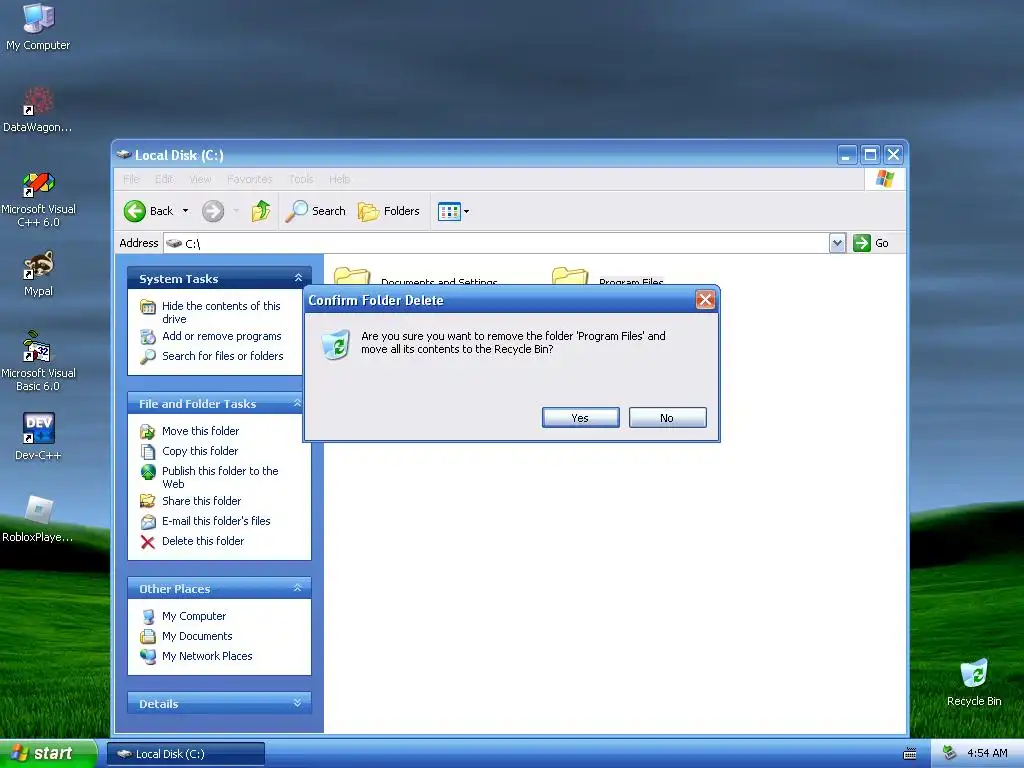Click the red X Delete folder icon
Viewport: 1024px width, 768px height.
(x=148, y=541)
